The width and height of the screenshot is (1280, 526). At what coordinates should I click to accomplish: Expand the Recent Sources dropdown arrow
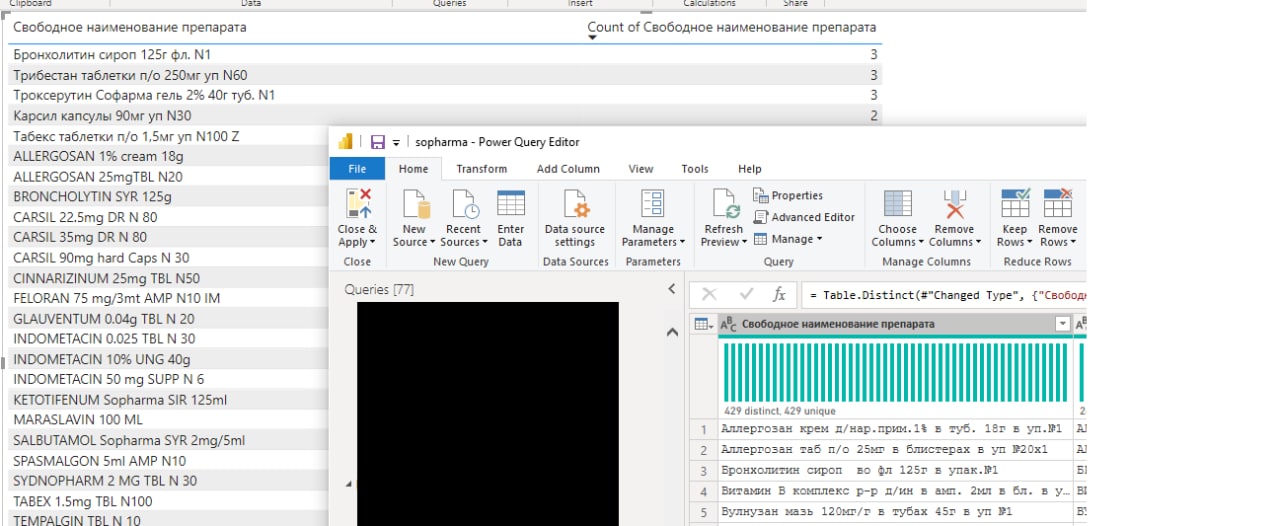tap(486, 243)
